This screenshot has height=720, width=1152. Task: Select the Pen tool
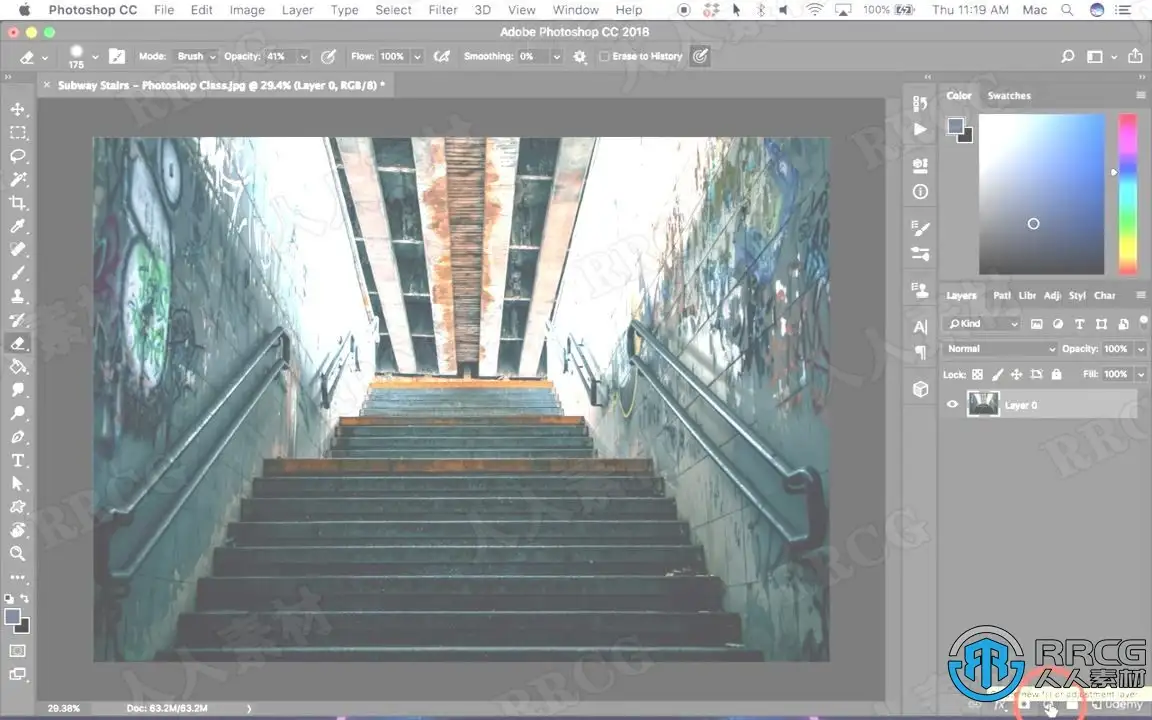click(x=18, y=437)
